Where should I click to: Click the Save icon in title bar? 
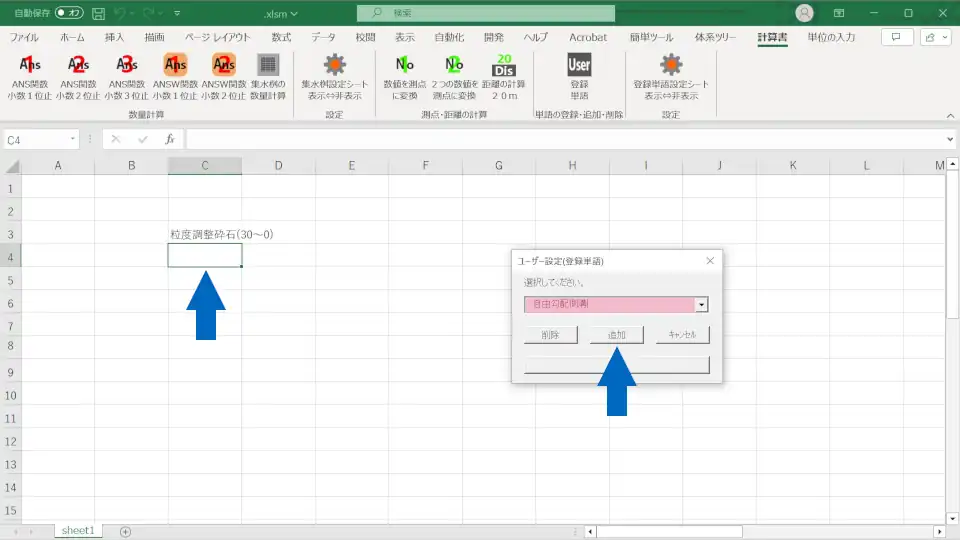[x=98, y=13]
